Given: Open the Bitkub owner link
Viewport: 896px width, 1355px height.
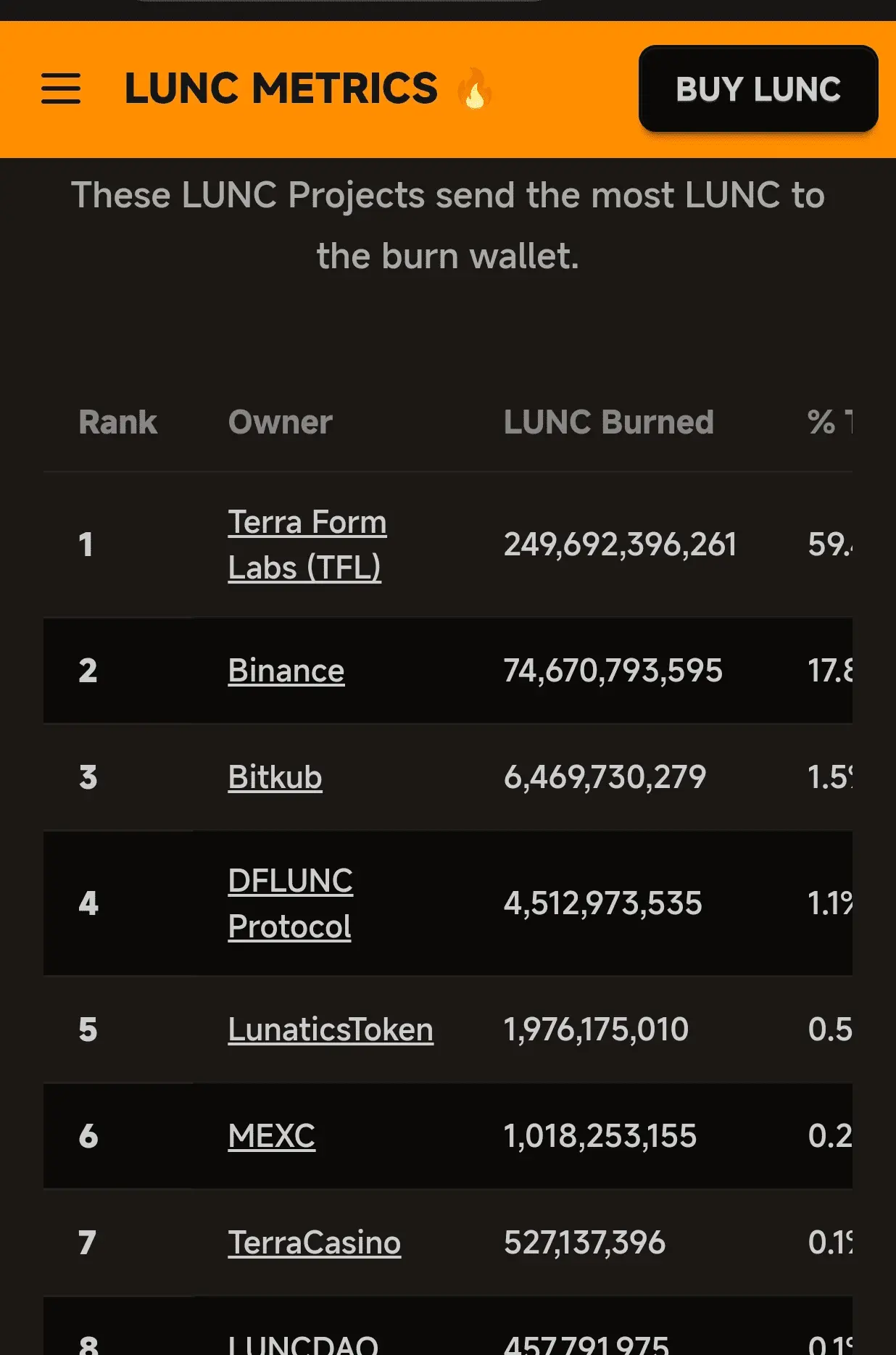Looking at the screenshot, I should click(x=275, y=777).
